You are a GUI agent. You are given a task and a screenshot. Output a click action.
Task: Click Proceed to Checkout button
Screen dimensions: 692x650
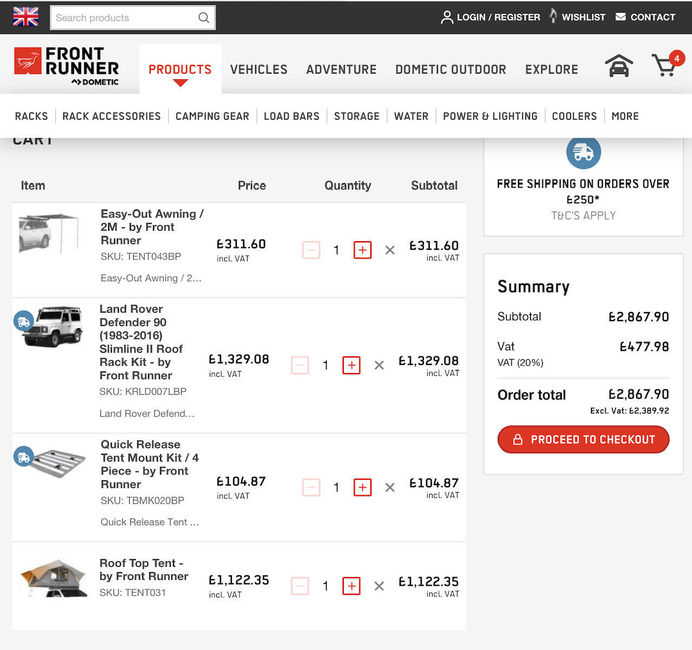[583, 439]
